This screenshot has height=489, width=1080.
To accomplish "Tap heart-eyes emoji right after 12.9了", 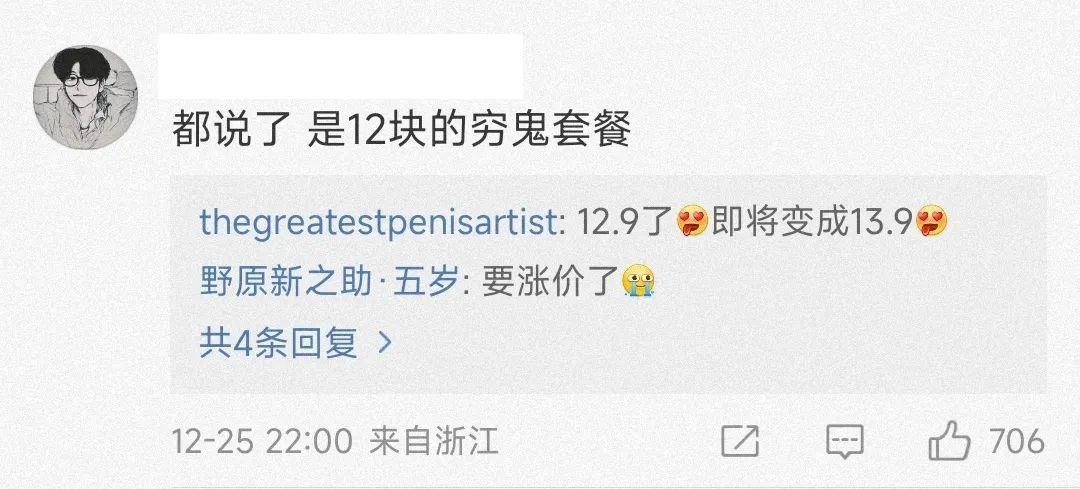I will (692, 222).
